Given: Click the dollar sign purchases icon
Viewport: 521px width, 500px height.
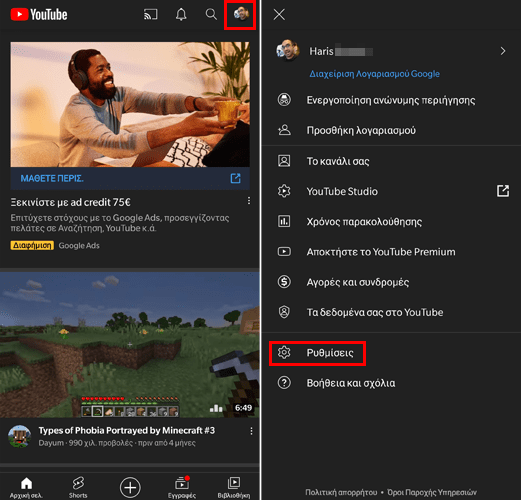Looking at the screenshot, I should coord(284,282).
